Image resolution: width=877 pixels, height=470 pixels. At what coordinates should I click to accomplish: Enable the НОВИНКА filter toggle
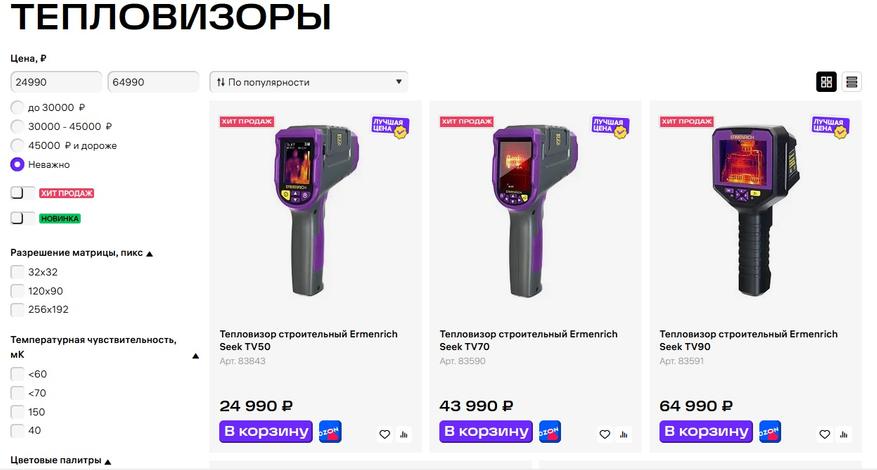tap(23, 217)
